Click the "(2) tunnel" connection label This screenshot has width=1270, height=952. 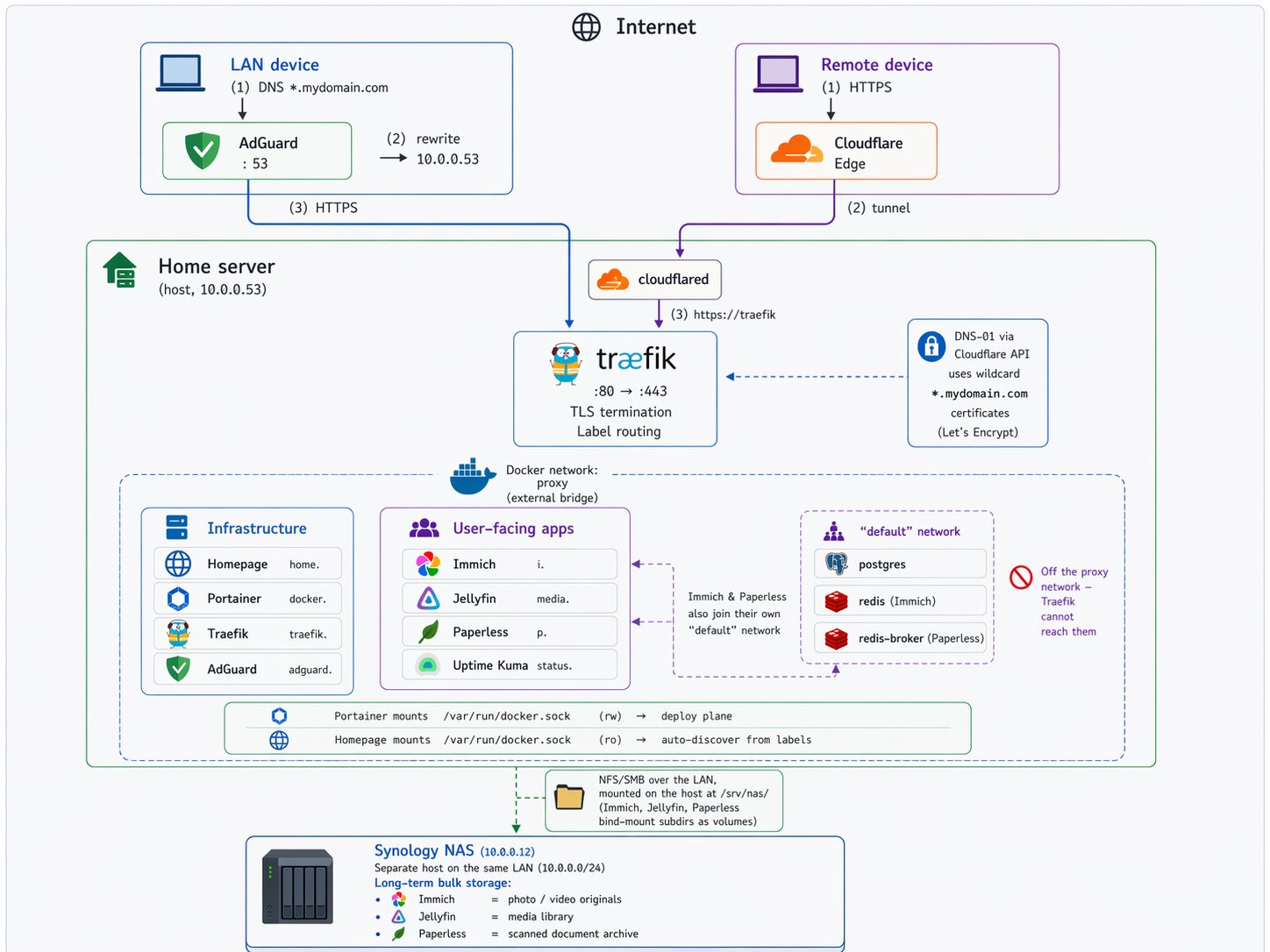coord(879,208)
